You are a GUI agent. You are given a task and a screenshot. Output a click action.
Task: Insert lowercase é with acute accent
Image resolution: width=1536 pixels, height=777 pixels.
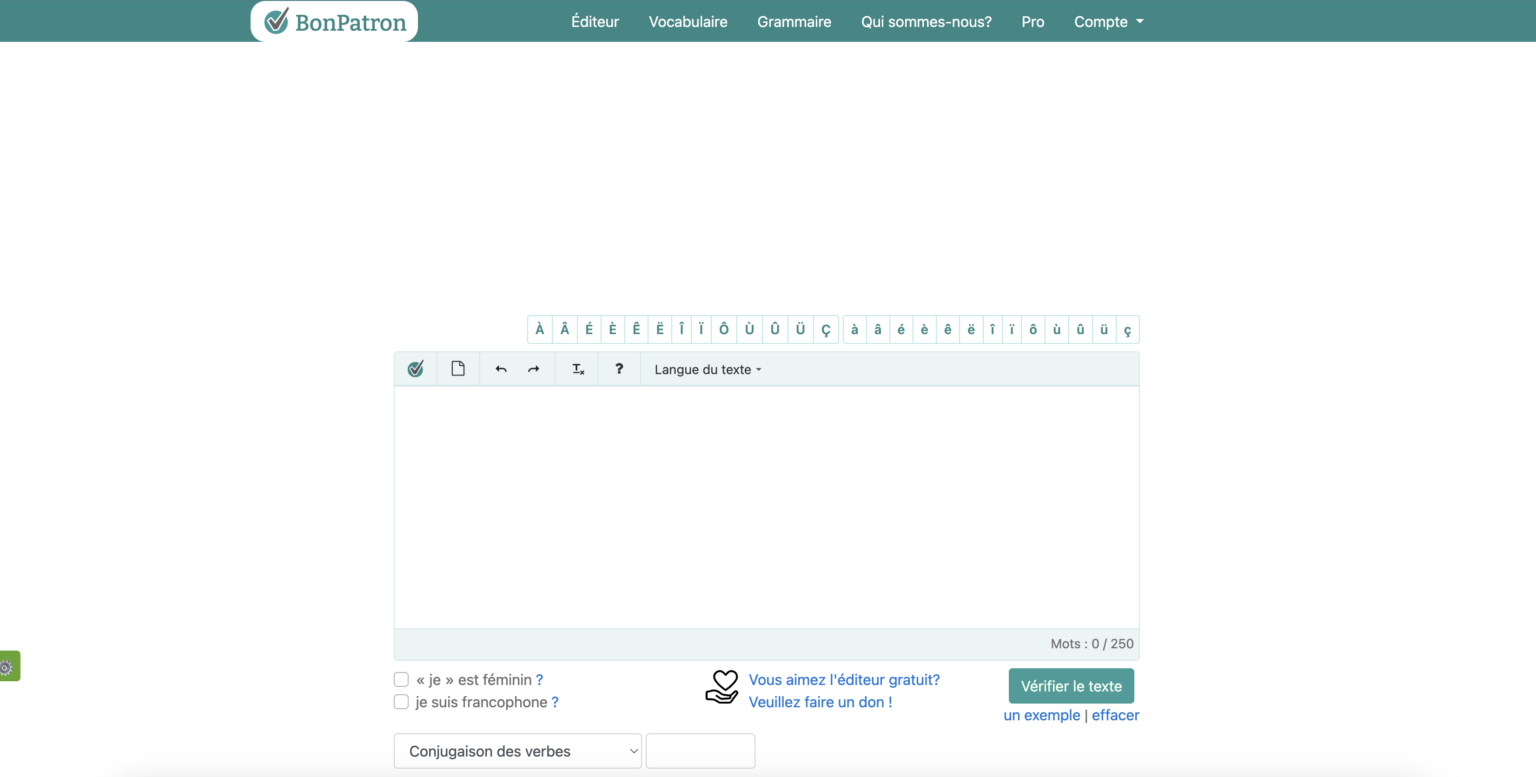[x=901, y=330]
